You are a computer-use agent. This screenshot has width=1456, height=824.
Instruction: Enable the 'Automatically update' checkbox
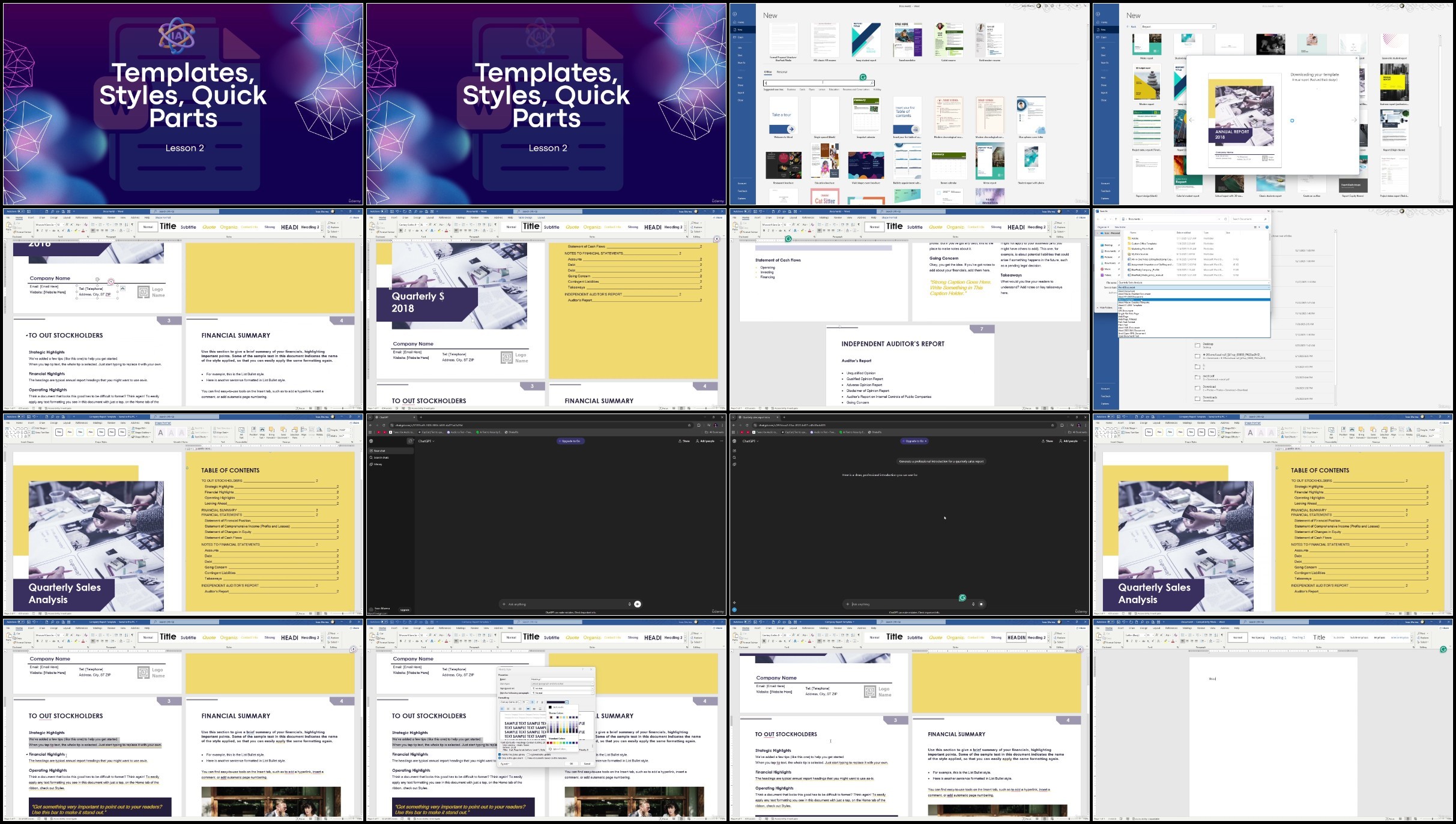[528, 754]
